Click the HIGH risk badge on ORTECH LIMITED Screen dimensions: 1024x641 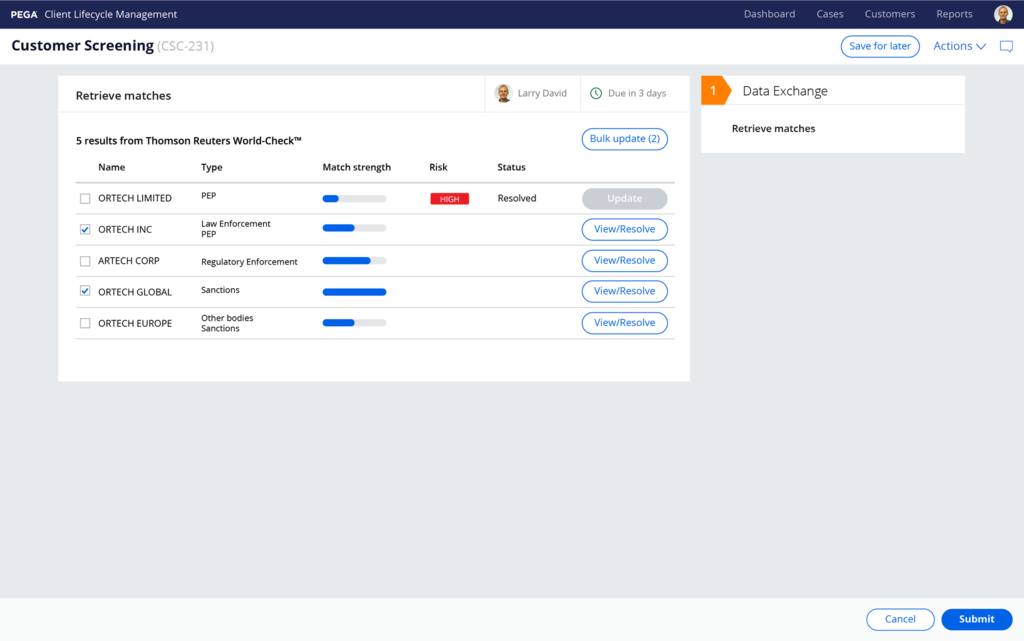point(449,198)
